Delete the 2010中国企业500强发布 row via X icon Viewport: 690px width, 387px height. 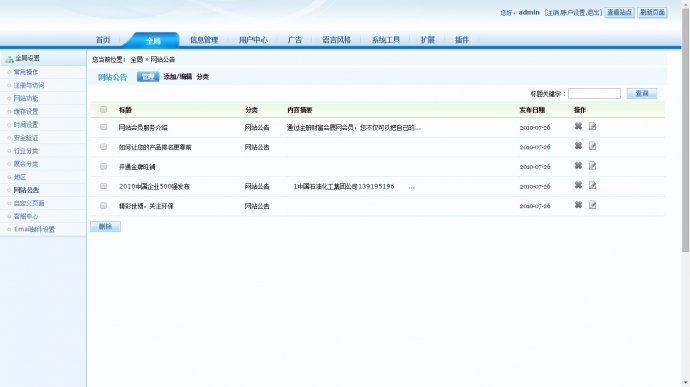[x=578, y=185]
